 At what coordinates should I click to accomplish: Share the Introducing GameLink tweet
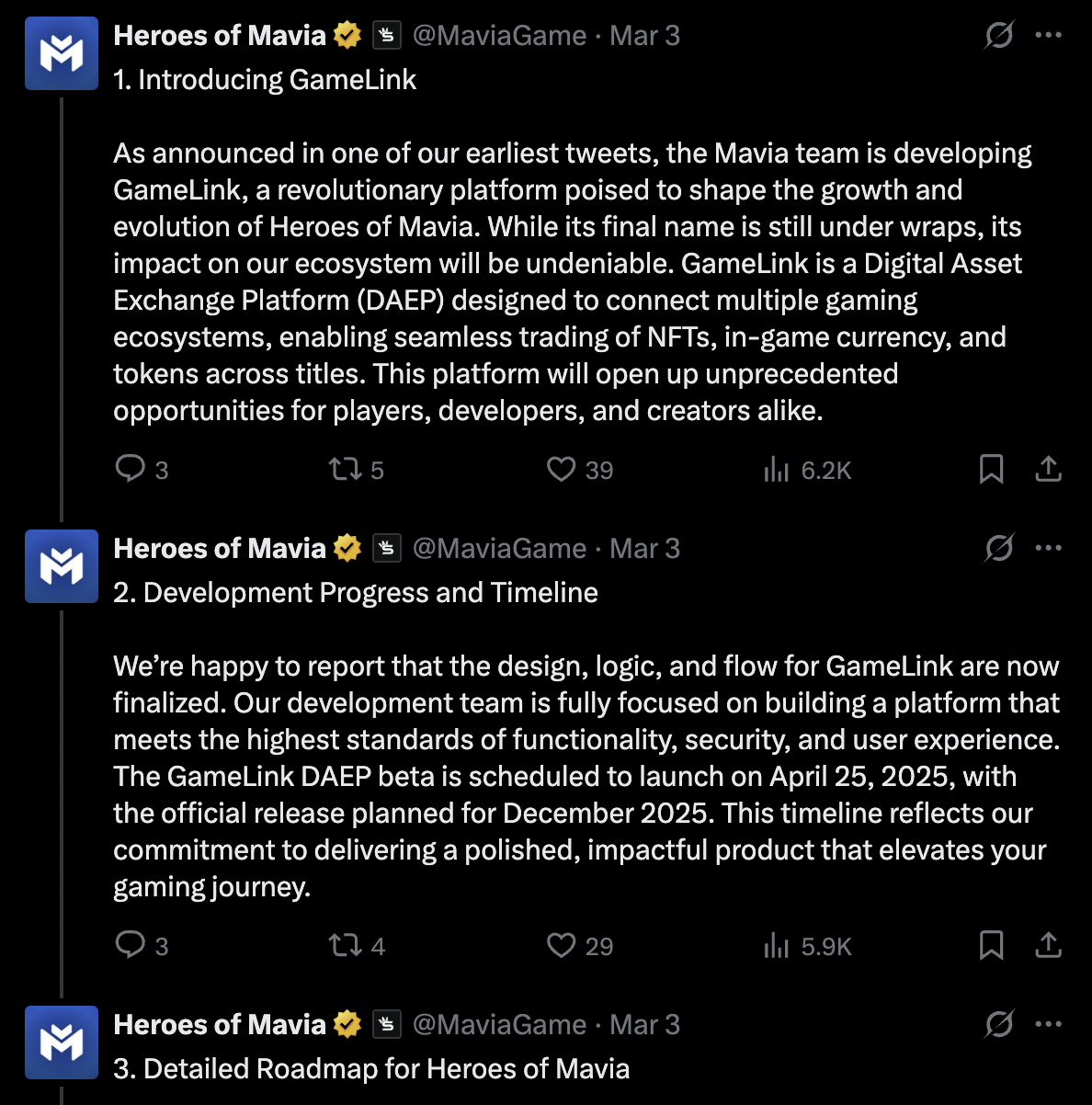click(x=1048, y=469)
